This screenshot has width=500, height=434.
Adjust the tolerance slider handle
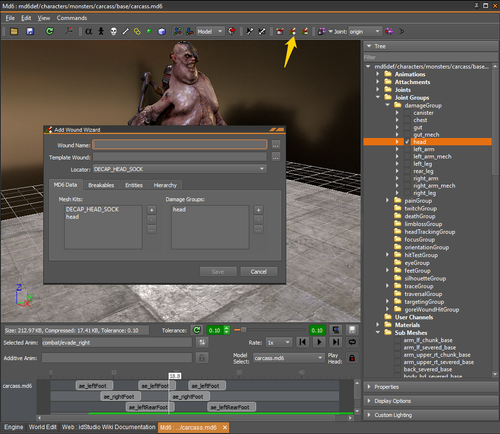click(x=244, y=330)
